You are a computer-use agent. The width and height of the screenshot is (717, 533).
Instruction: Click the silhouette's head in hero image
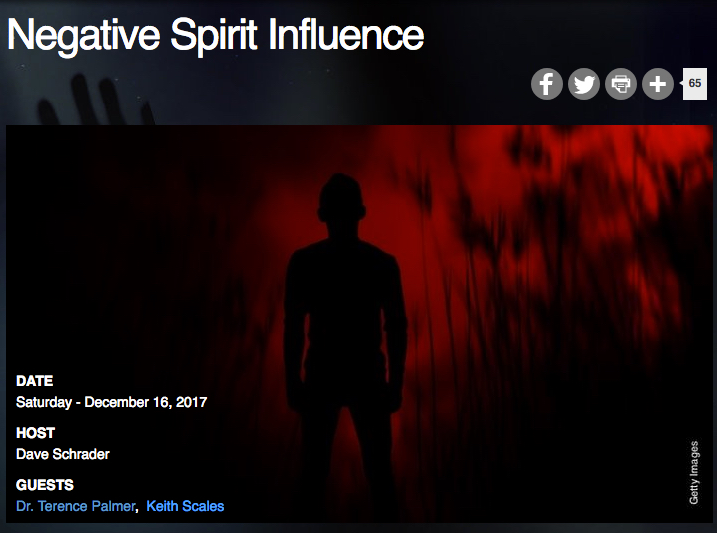point(341,201)
